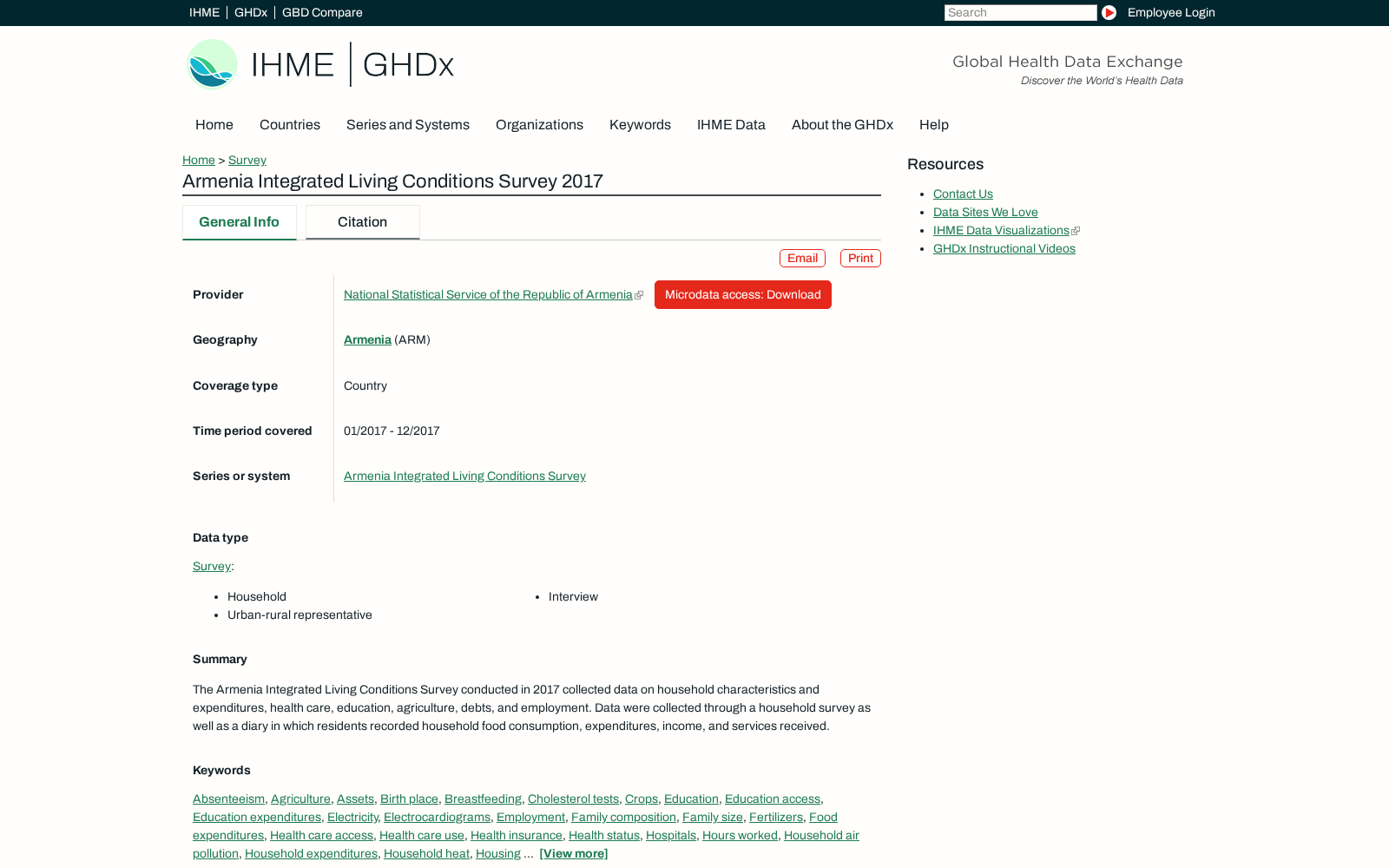1389x868 pixels.
Task: Click the Microdata access: Download button
Action: click(743, 294)
